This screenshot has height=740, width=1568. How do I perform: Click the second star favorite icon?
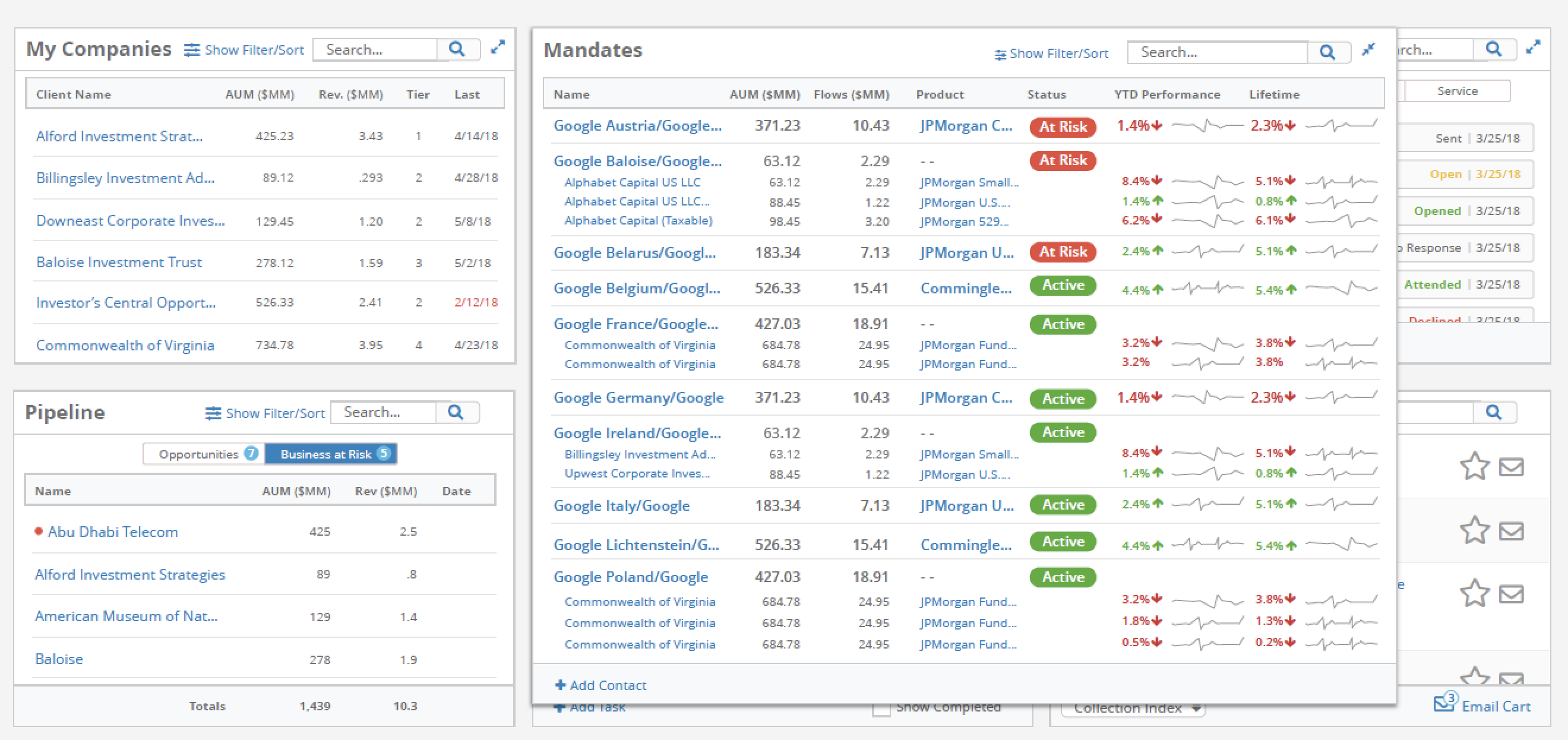point(1474,531)
